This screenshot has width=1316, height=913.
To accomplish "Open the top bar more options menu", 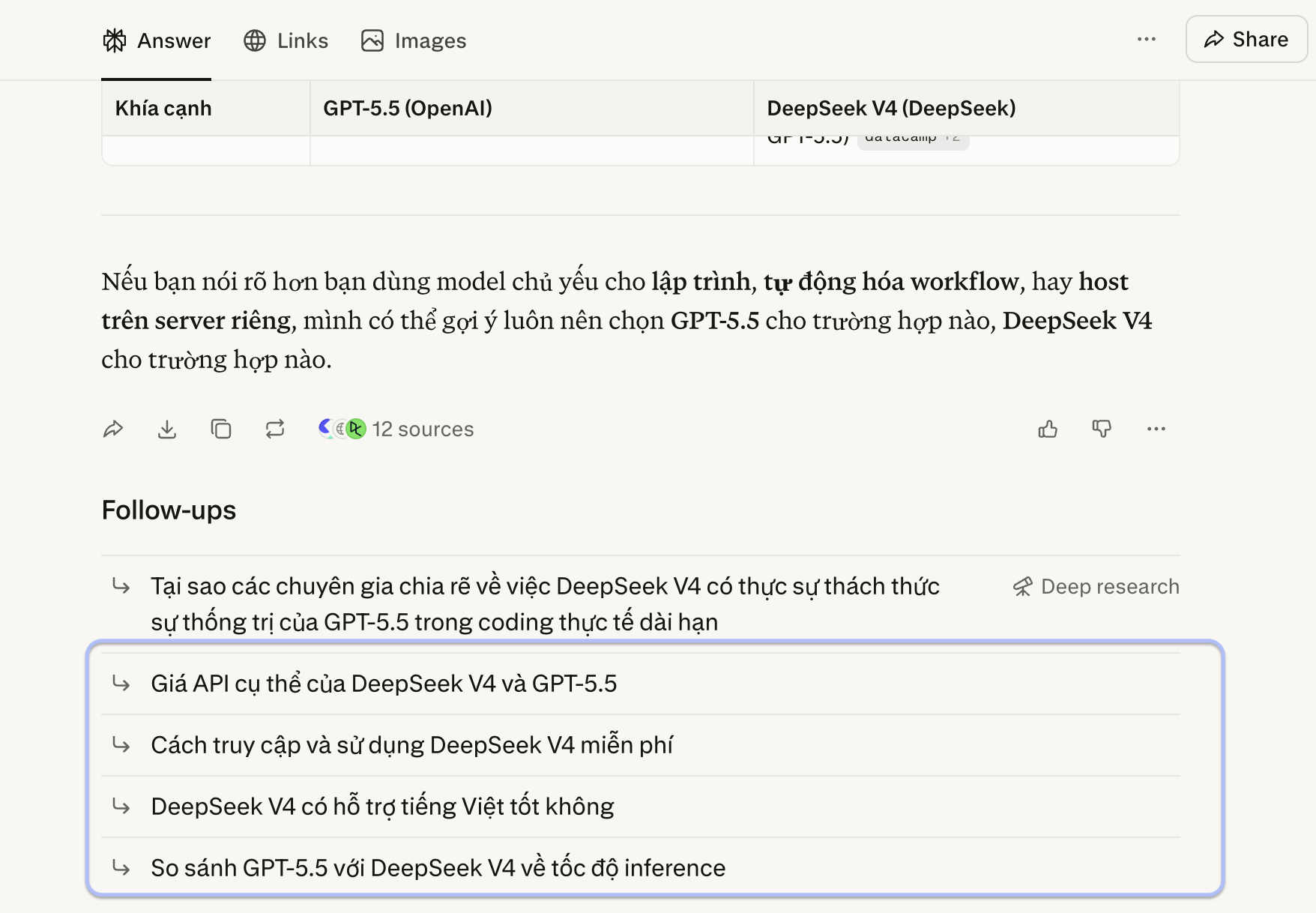I will point(1147,39).
